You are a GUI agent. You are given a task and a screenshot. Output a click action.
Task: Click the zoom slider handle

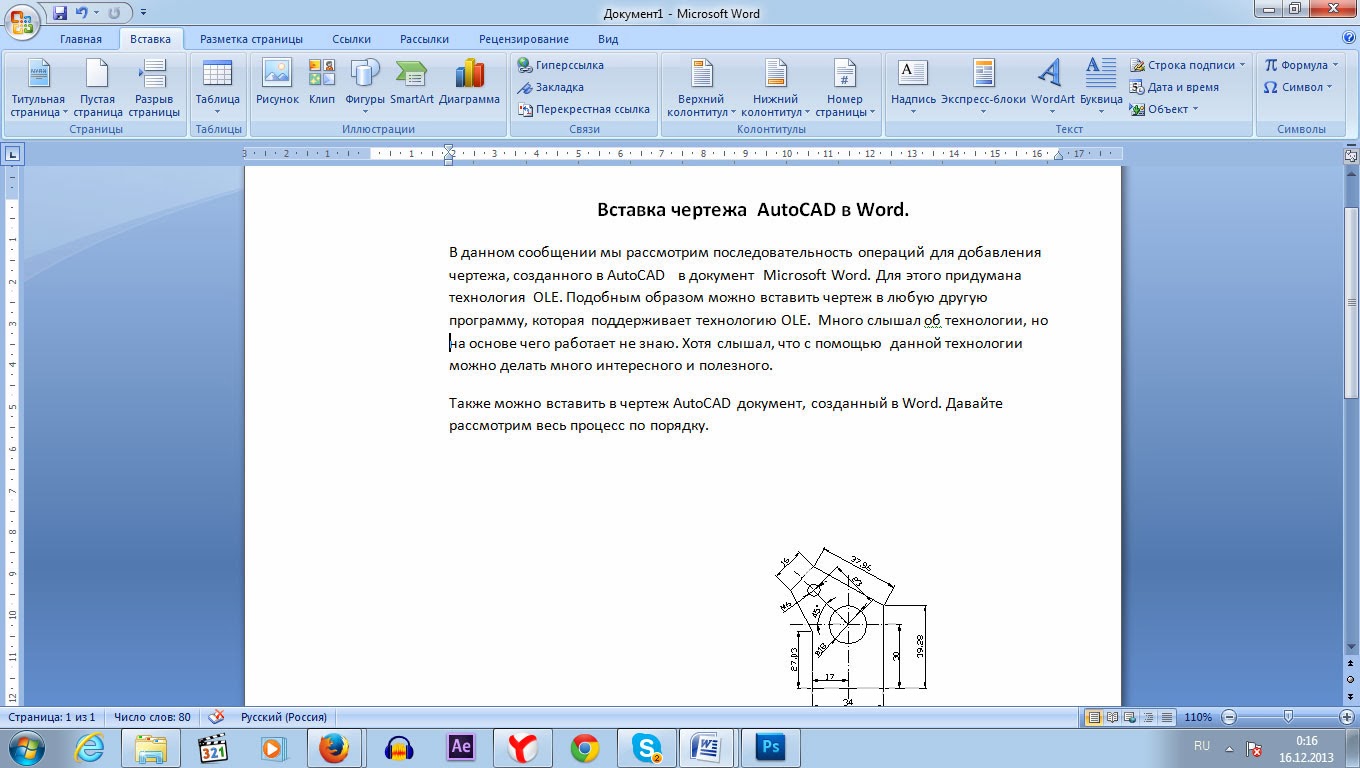click(x=1289, y=717)
